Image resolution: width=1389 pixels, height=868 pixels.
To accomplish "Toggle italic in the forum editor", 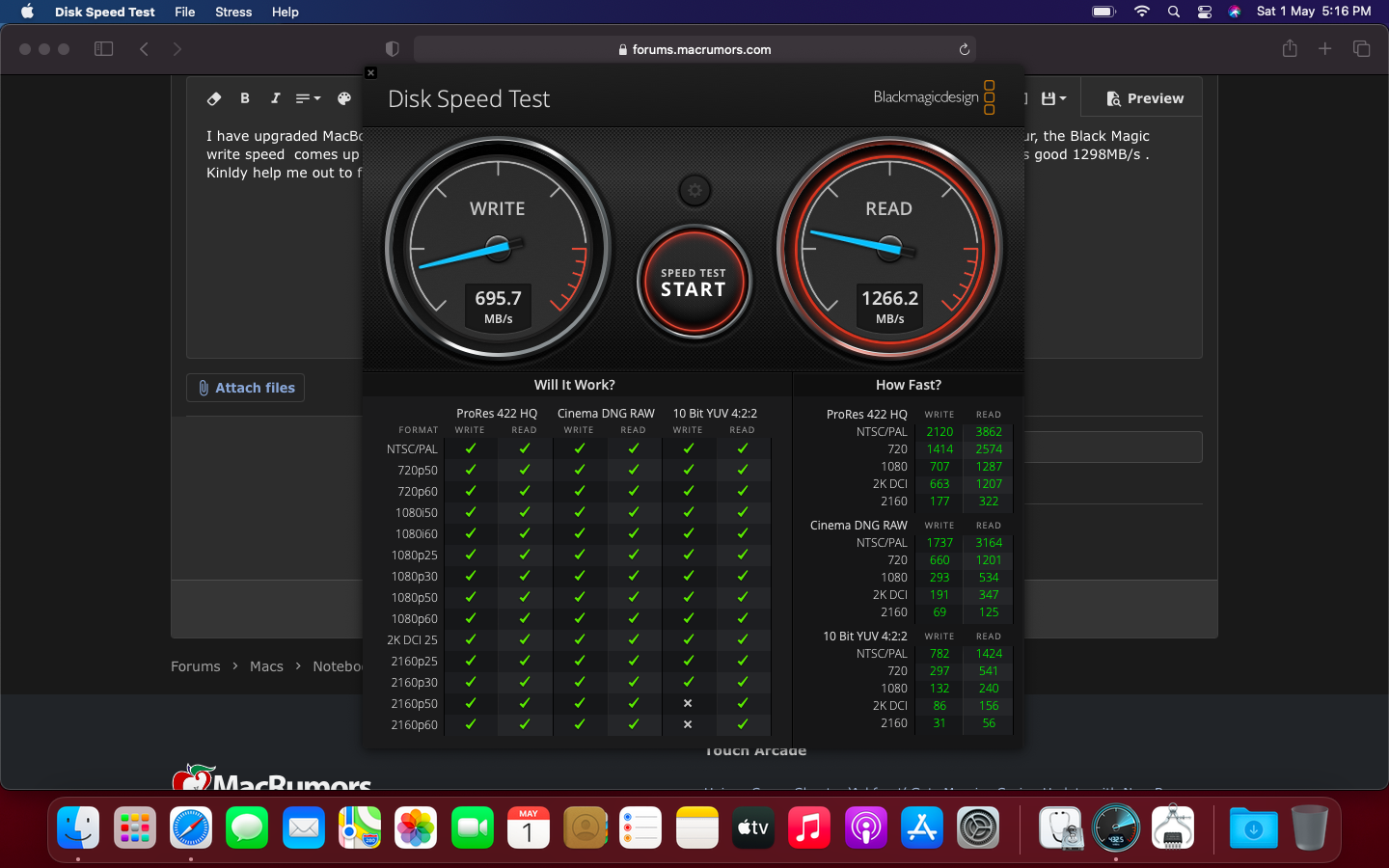I will 275,98.
